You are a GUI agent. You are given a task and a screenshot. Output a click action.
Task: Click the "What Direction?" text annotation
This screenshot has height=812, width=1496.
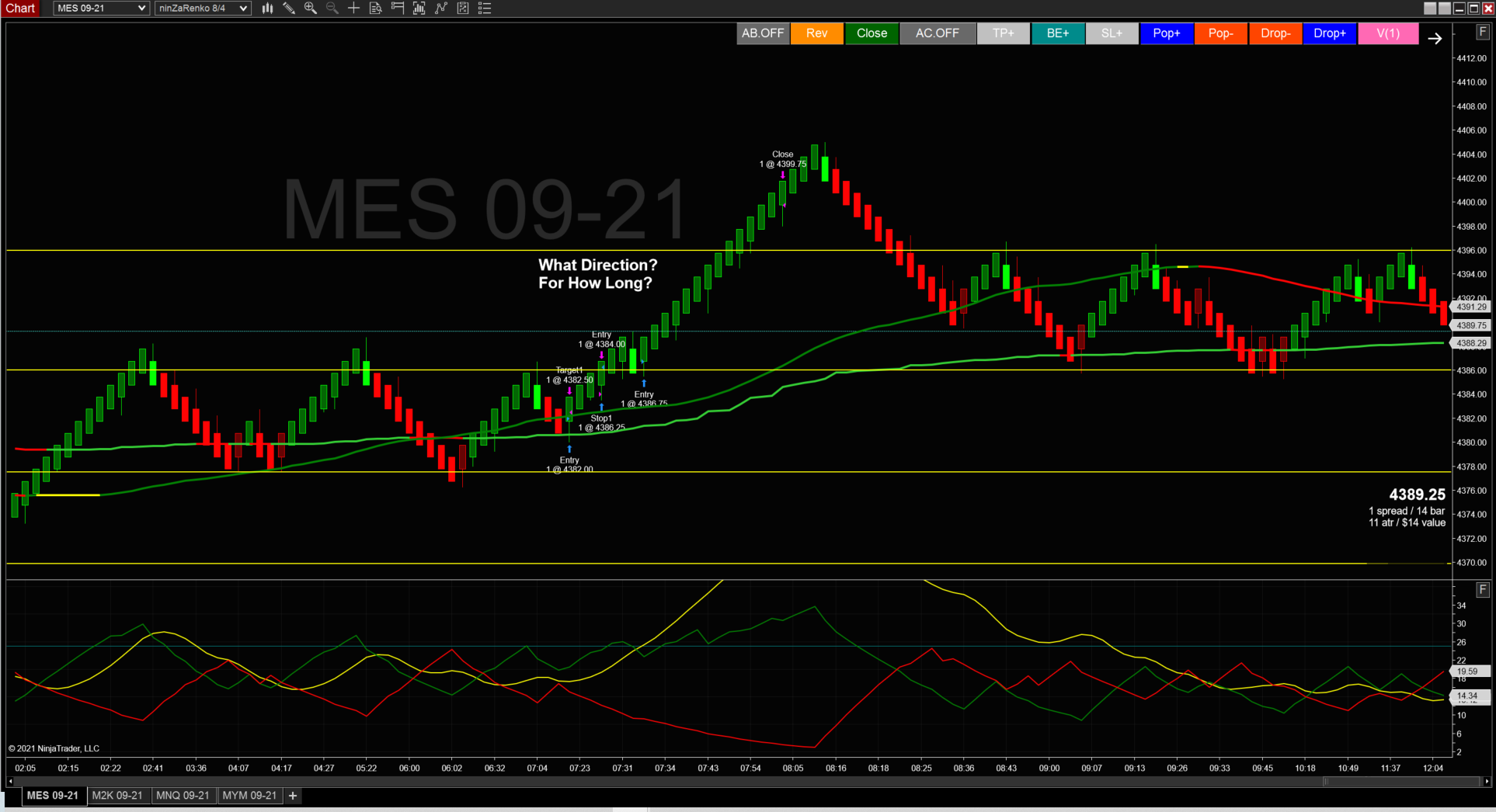point(598,265)
